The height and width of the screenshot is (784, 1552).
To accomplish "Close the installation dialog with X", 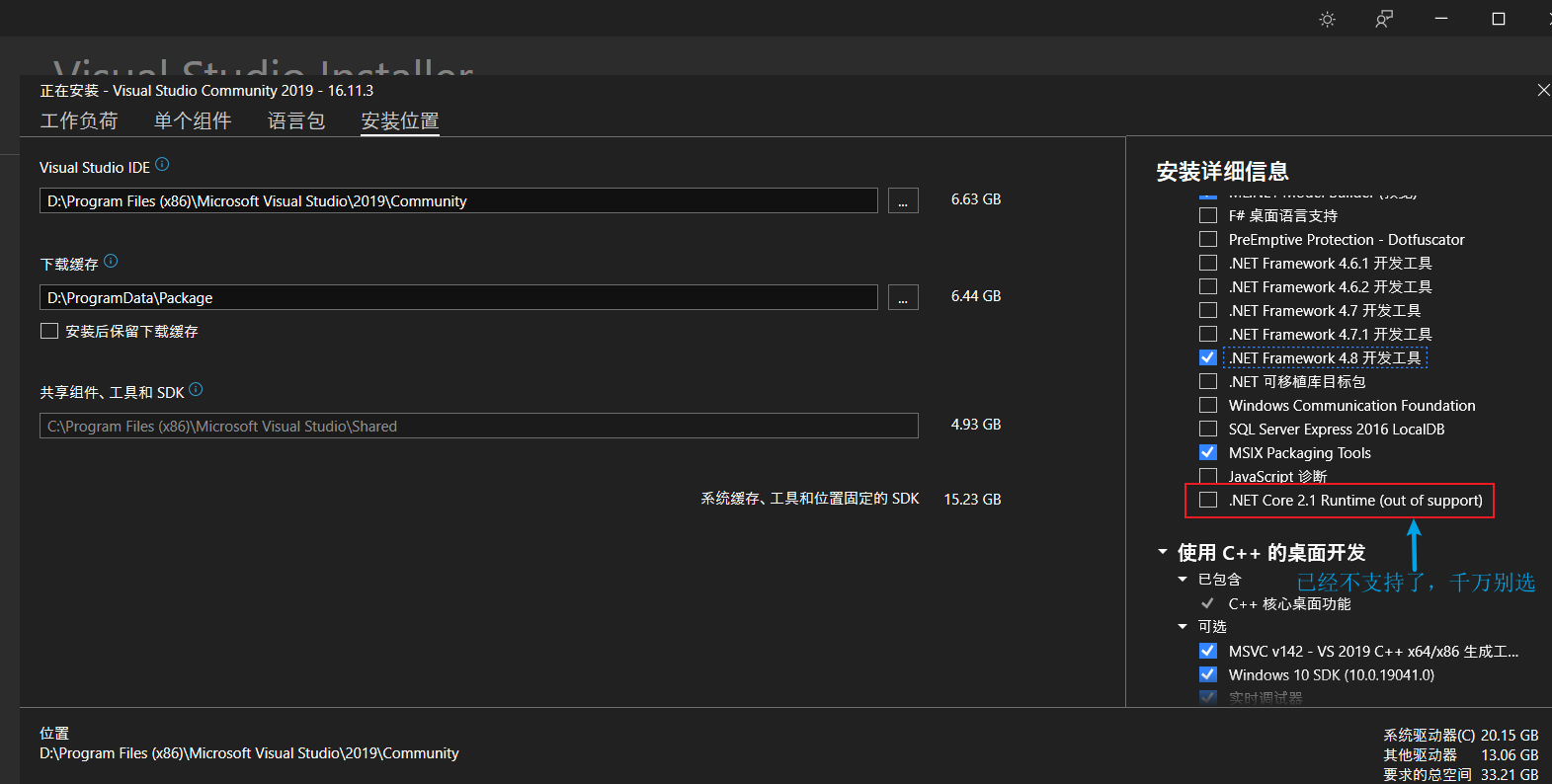I will pyautogui.click(x=1543, y=90).
